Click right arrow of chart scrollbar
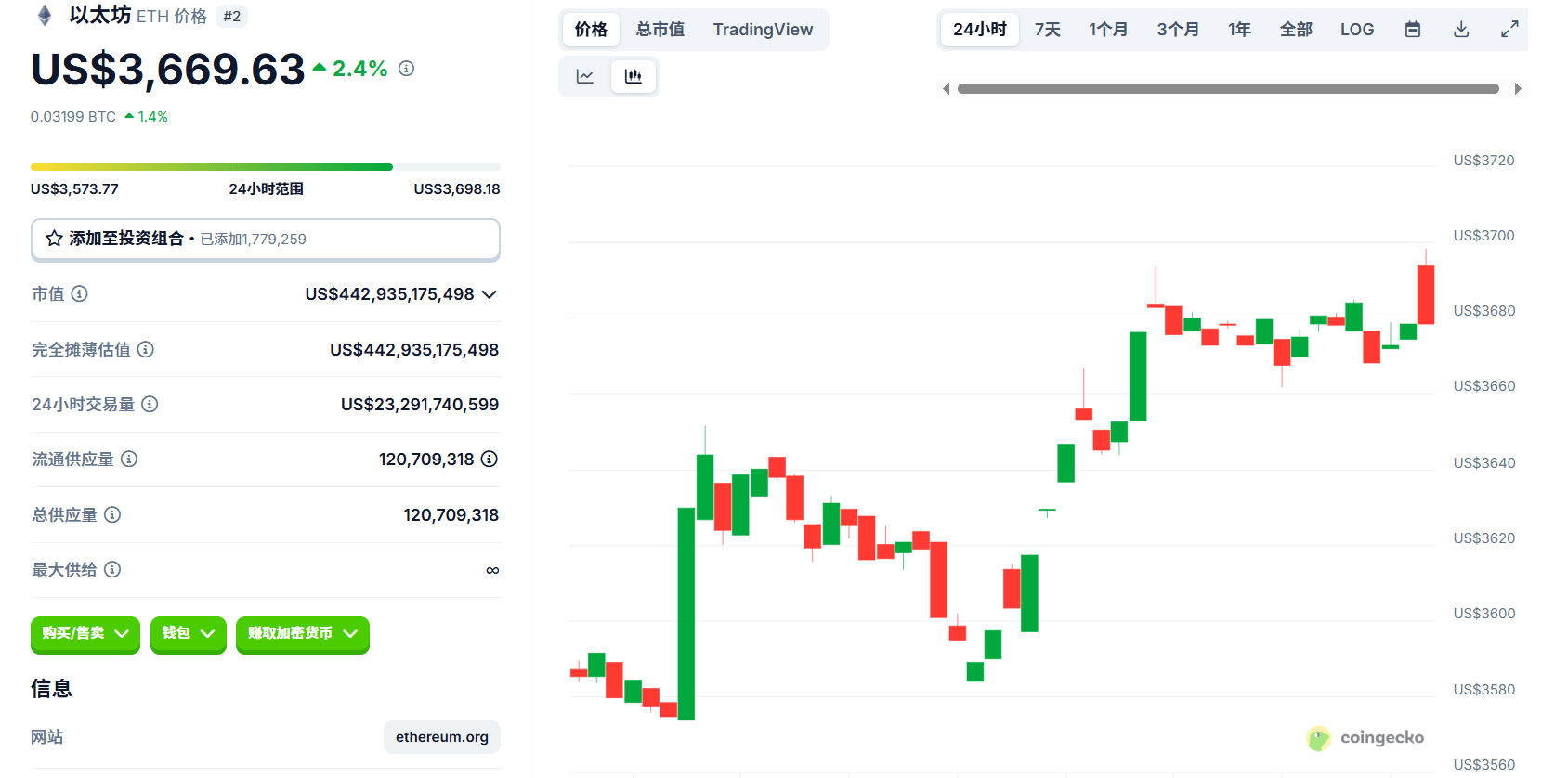This screenshot has height=778, width=1568. (1518, 89)
